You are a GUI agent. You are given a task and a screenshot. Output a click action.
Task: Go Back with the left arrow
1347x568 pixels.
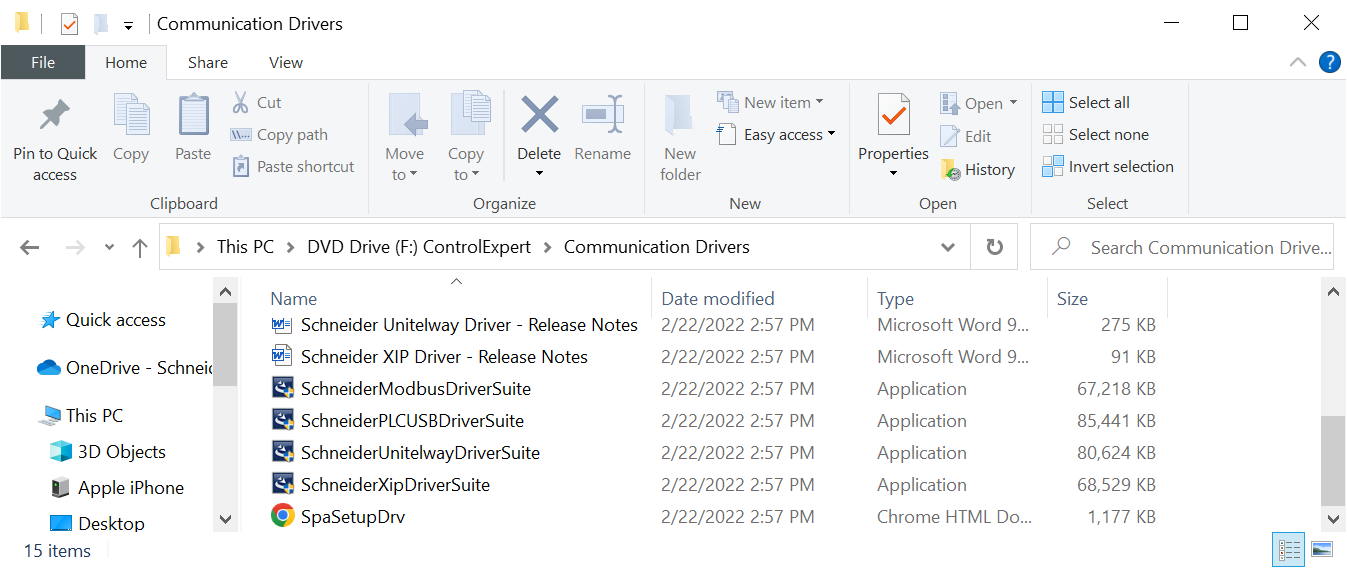[29, 247]
